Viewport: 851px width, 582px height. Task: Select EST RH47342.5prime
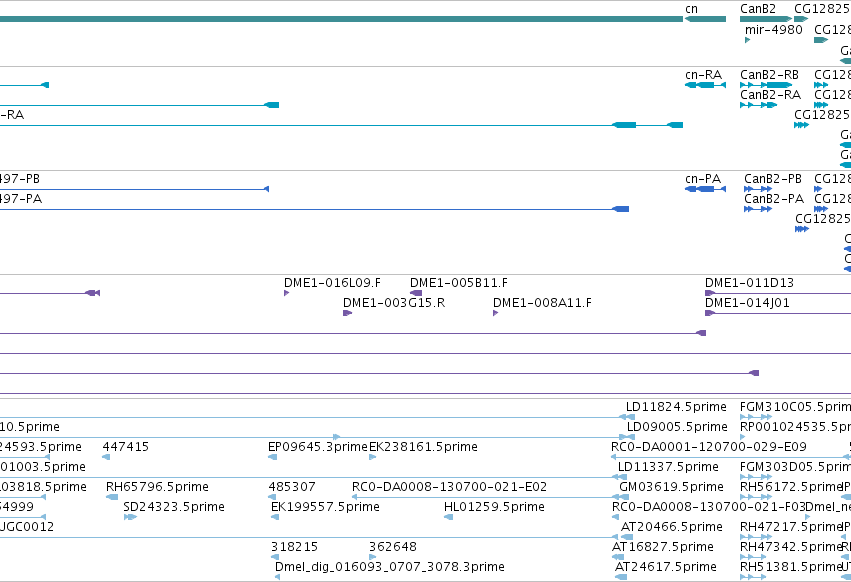point(790,548)
